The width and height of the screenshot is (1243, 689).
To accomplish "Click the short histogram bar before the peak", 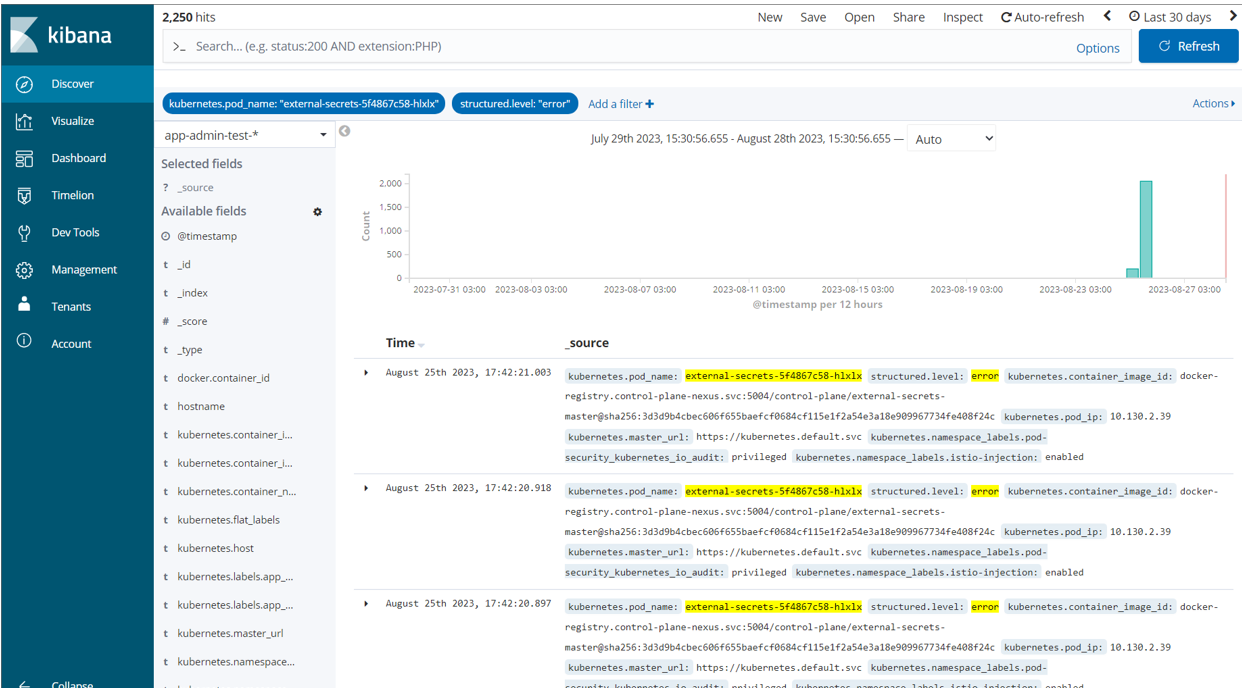I will click(1132, 273).
